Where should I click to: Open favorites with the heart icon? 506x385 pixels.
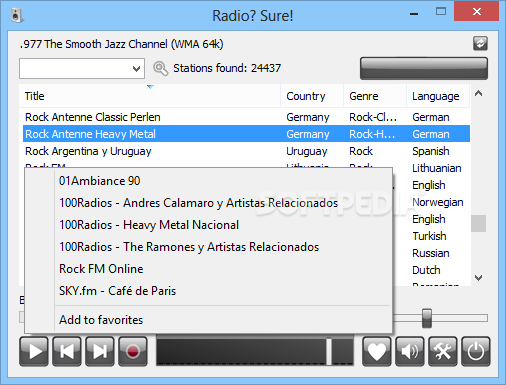point(377,351)
